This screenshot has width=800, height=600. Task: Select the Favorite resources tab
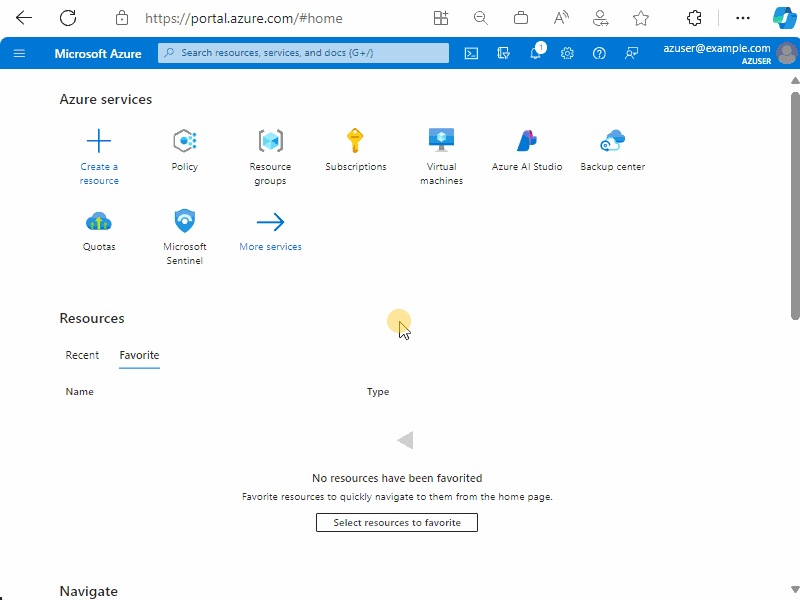pyautogui.click(x=139, y=355)
